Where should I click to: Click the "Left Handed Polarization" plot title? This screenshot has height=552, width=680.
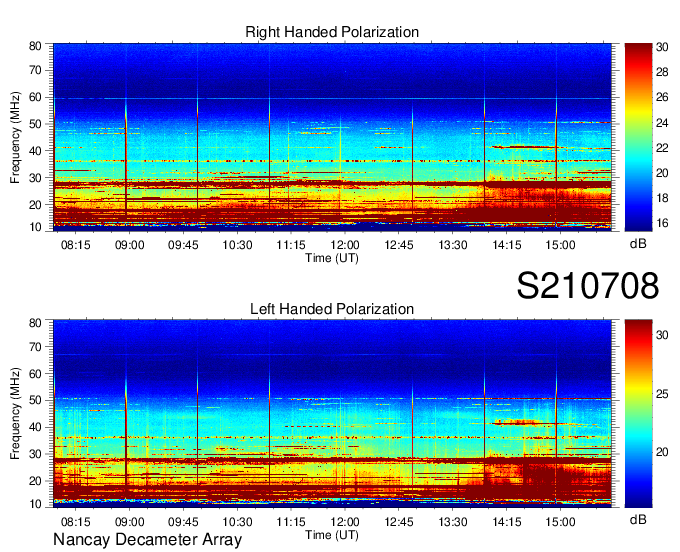(x=332, y=309)
